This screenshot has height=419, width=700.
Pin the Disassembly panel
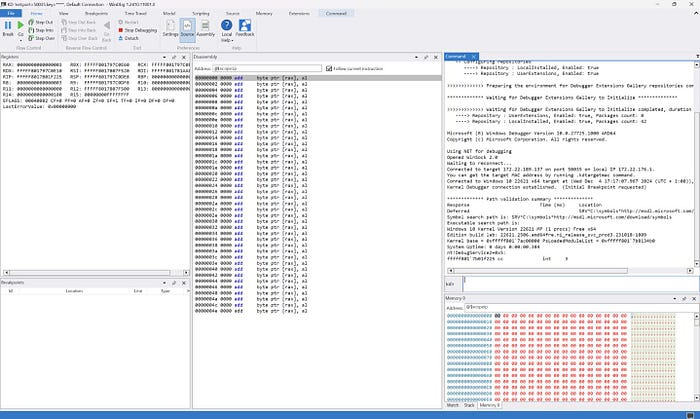pos(426,57)
